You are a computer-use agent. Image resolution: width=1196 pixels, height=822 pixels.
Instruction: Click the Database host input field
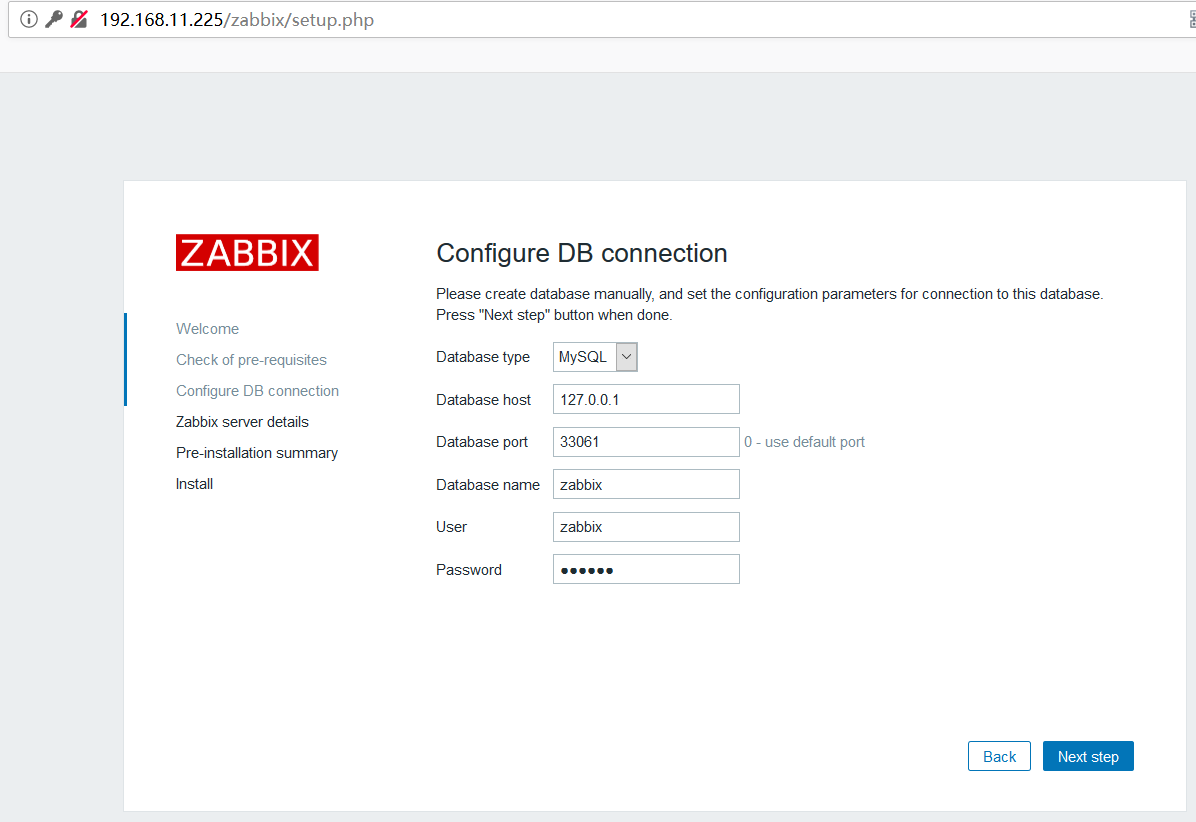click(646, 400)
